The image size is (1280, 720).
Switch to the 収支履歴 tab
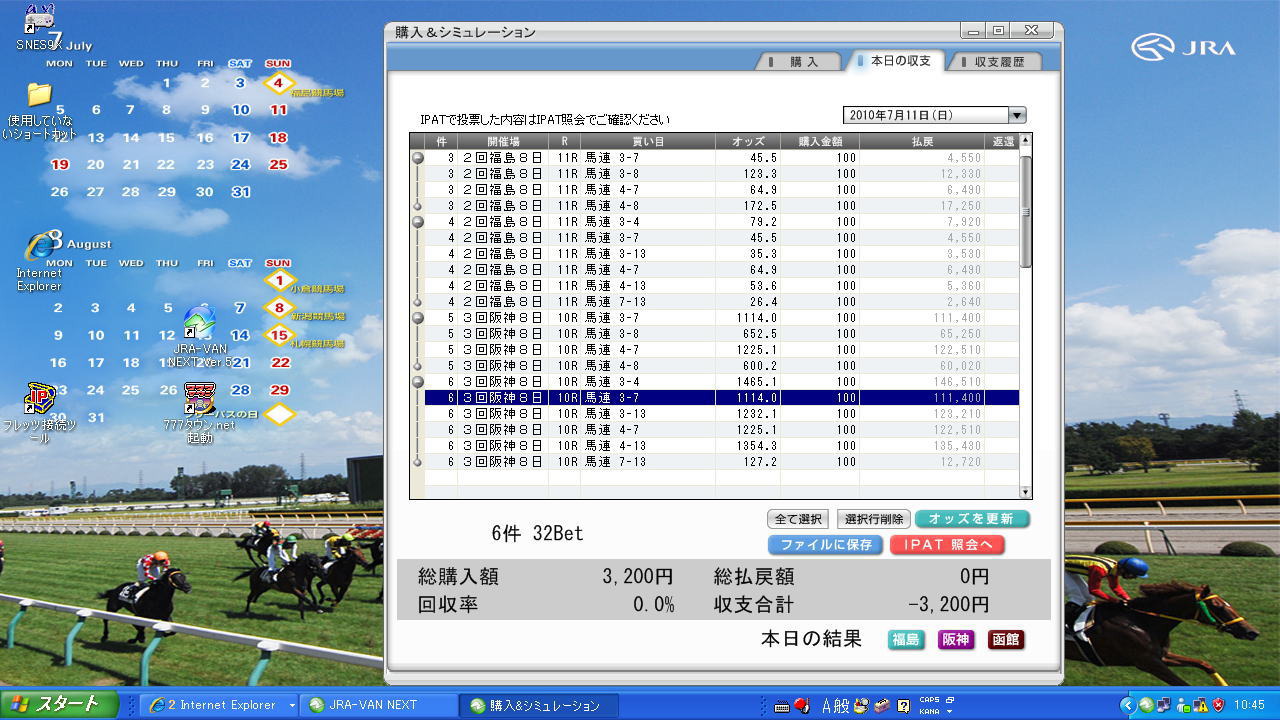click(x=997, y=62)
